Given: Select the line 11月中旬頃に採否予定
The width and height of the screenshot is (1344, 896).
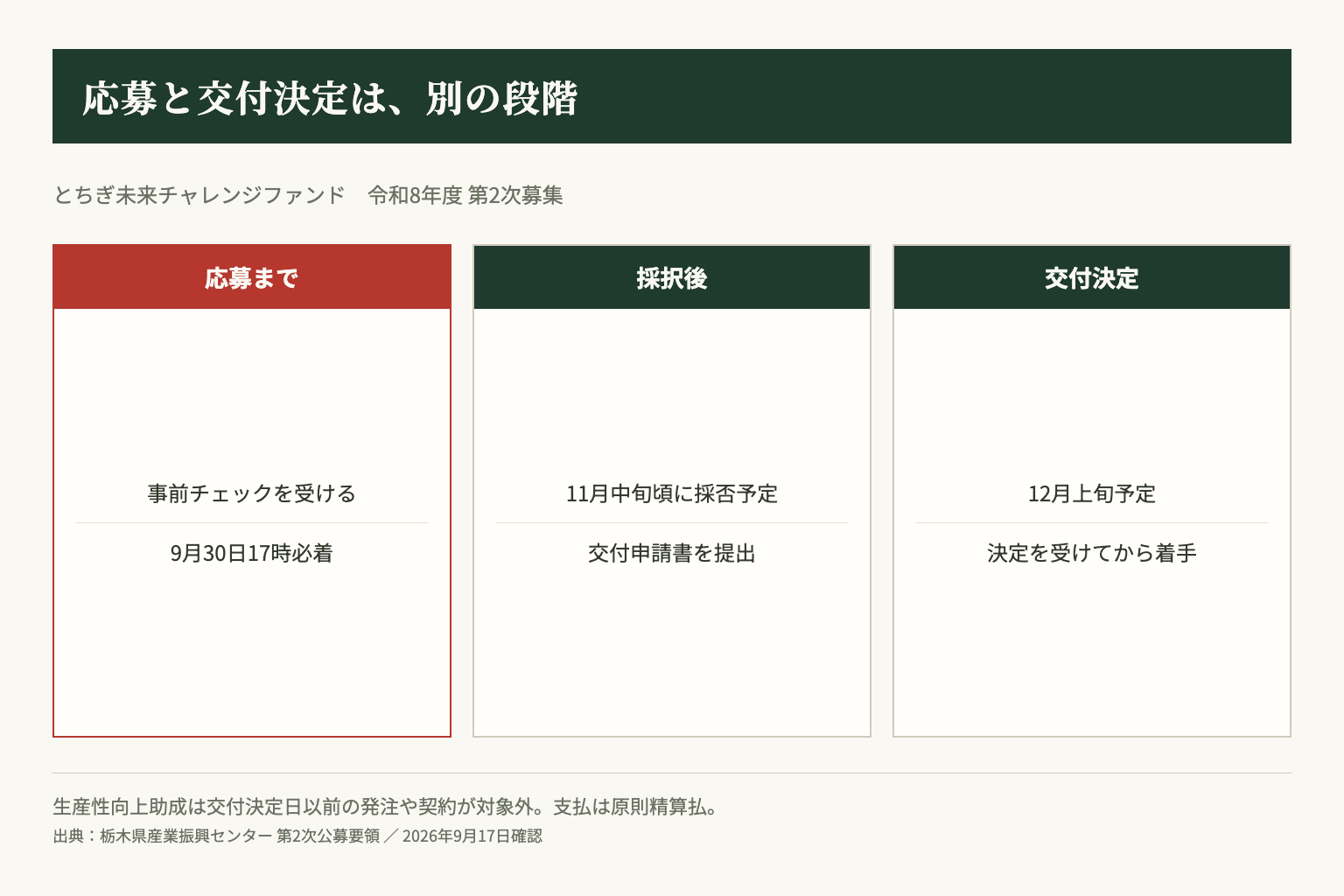Looking at the screenshot, I should tap(672, 493).
